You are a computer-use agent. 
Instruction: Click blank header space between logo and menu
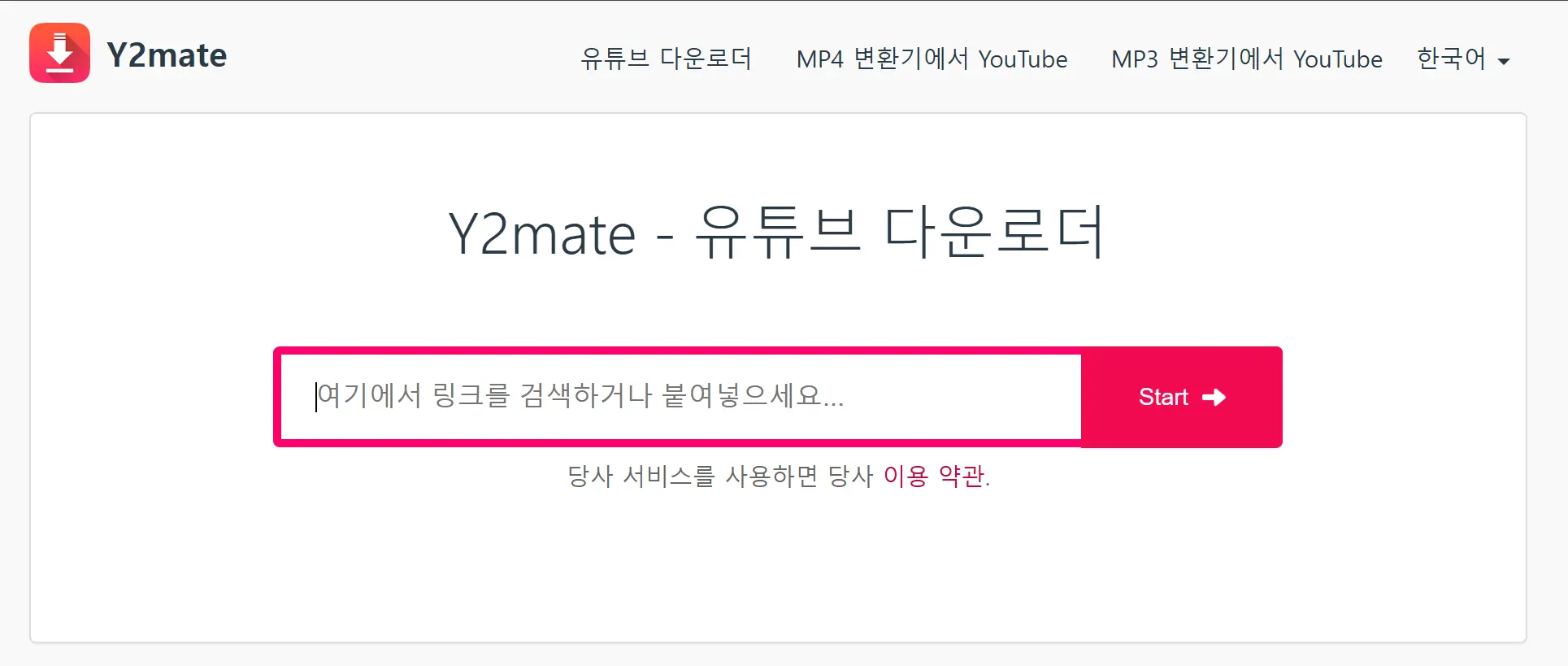402,57
